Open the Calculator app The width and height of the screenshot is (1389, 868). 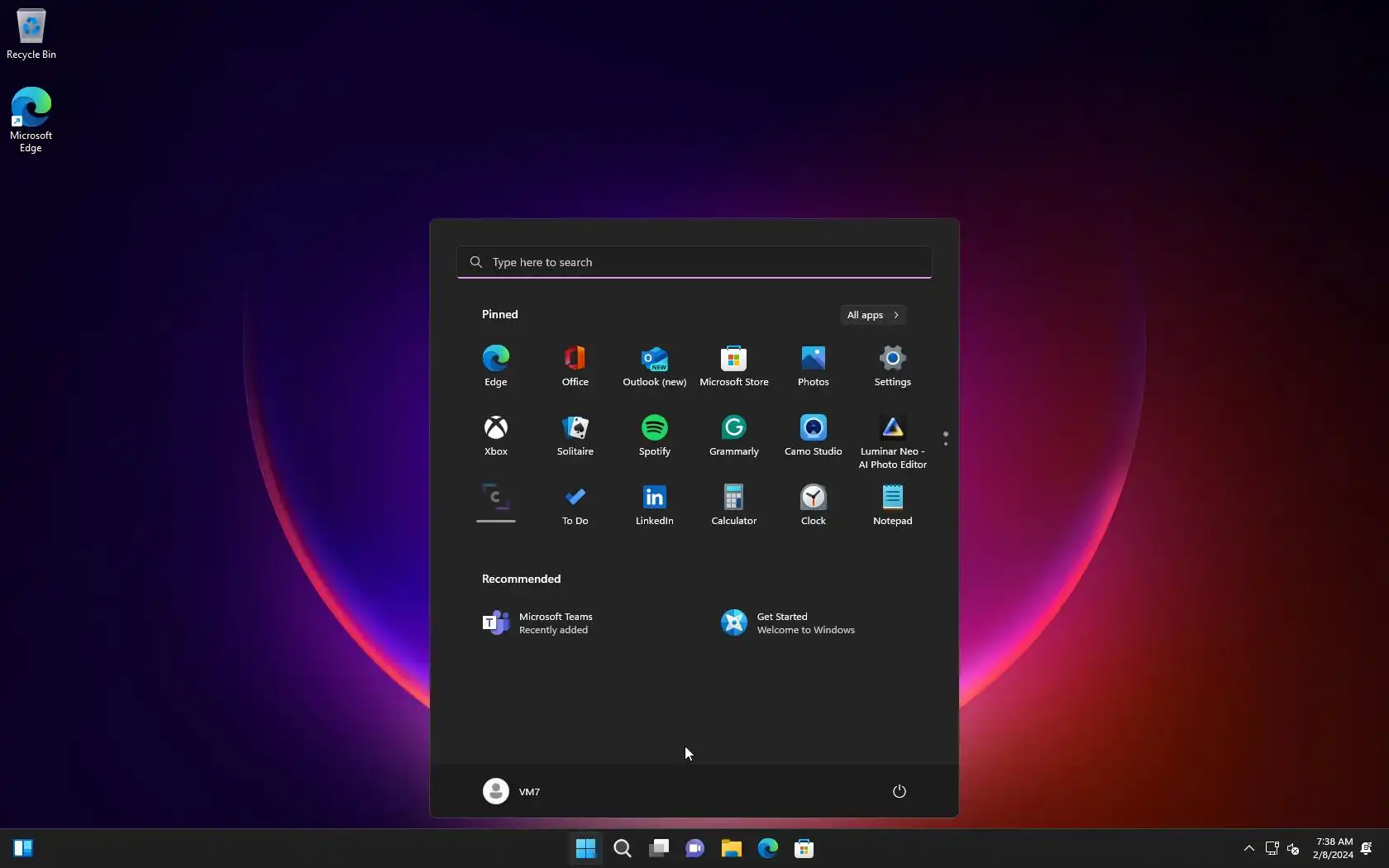(x=734, y=505)
